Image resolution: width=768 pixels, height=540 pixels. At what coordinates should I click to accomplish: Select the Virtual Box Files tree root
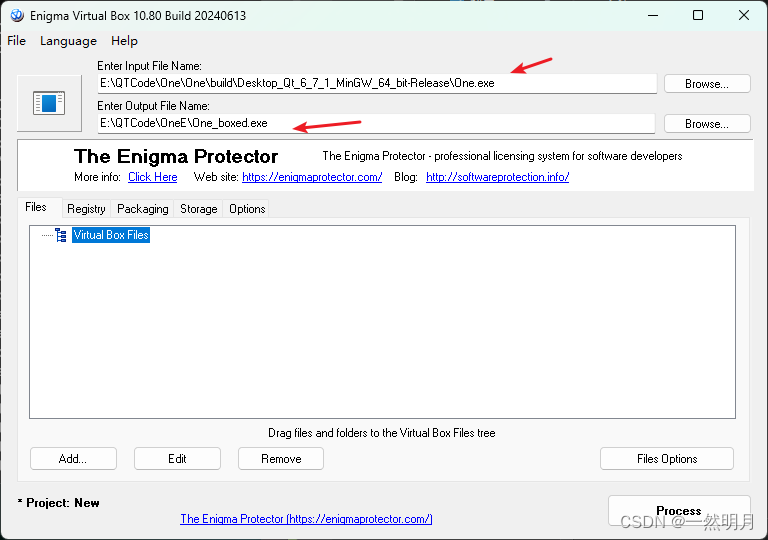tap(111, 235)
